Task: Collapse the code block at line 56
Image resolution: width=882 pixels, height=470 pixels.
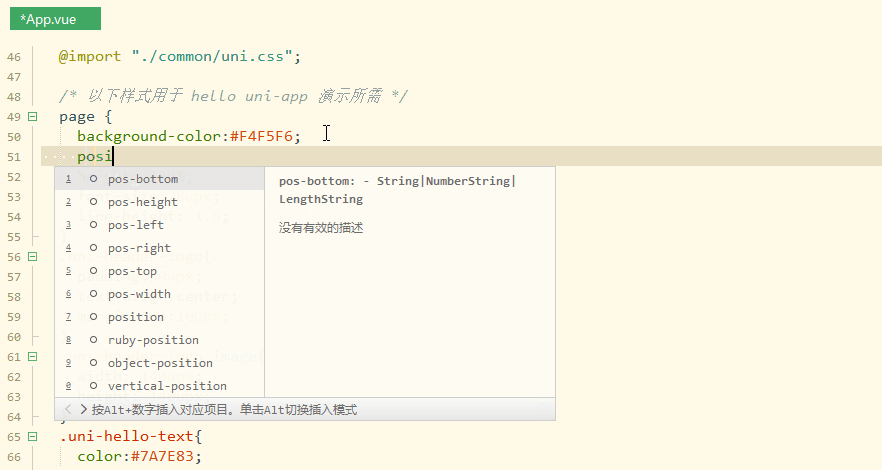Action: (x=32, y=257)
